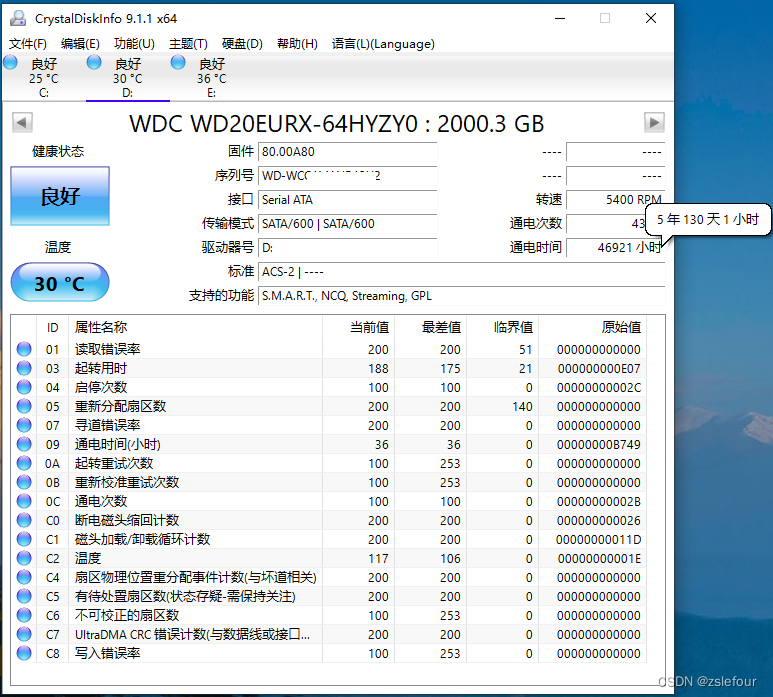Viewport: 773px width, 697px height.
Task: Select the status orb for drive E:
Action: [178, 62]
